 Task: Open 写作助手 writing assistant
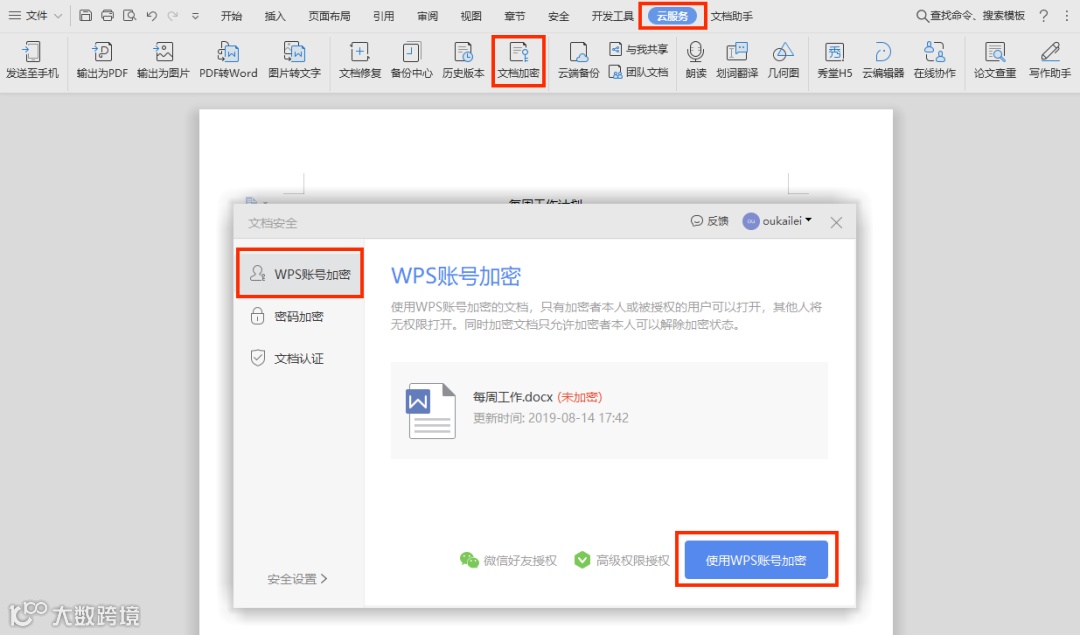1050,59
